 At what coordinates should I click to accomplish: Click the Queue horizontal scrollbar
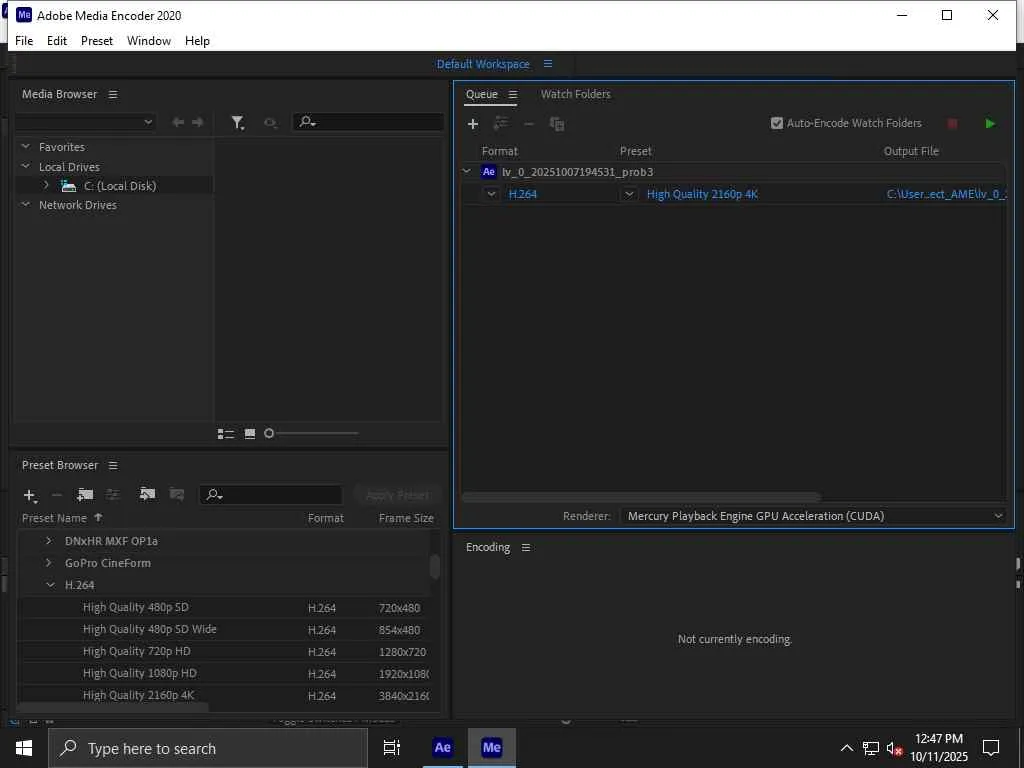click(x=640, y=497)
